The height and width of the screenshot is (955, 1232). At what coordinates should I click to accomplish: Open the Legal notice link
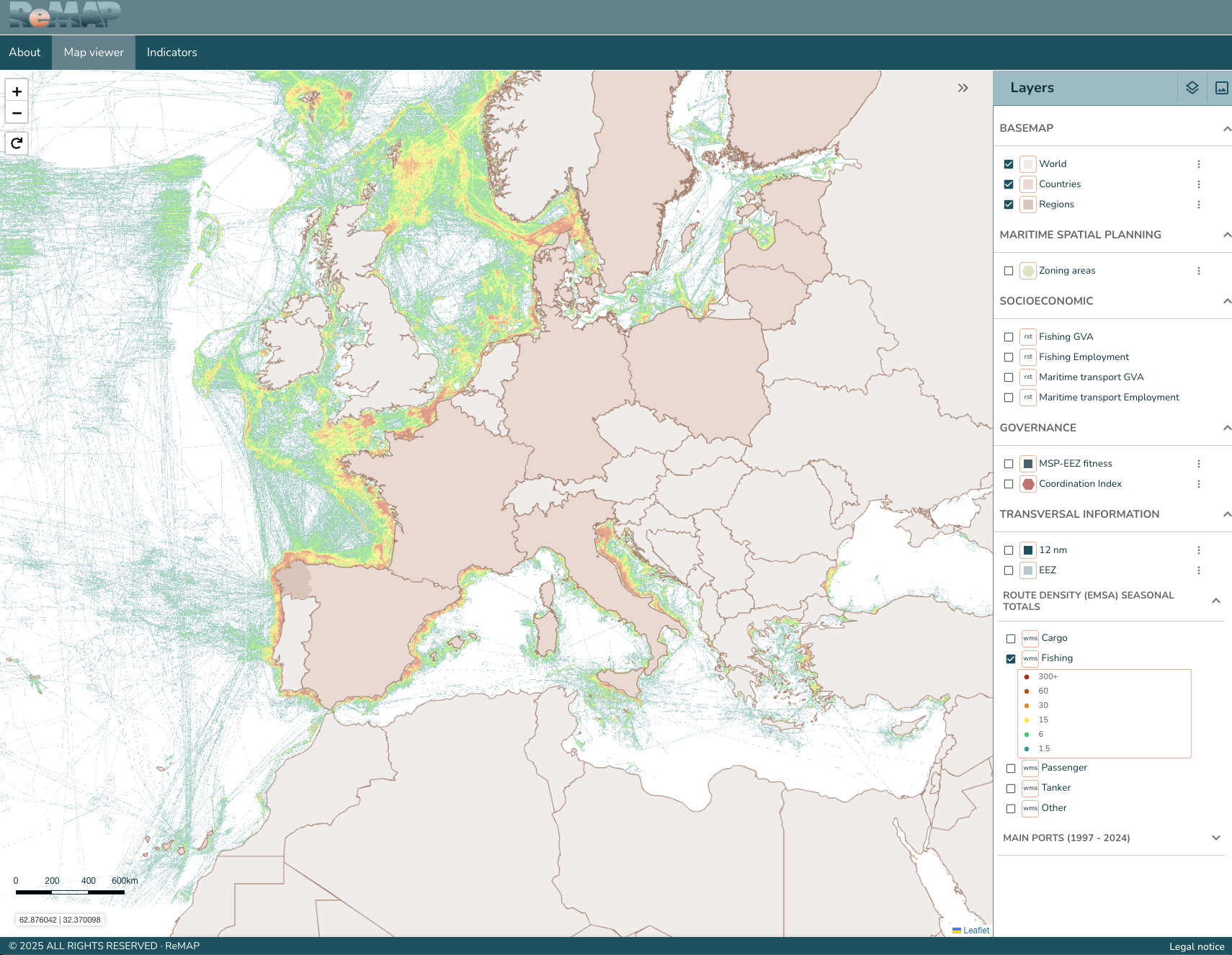pos(1196,946)
